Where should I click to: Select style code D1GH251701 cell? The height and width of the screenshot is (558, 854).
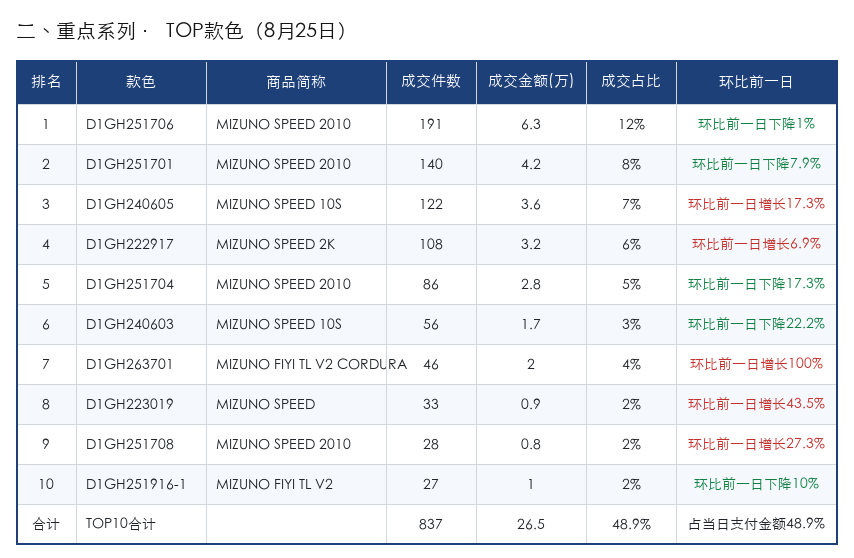pos(141,164)
